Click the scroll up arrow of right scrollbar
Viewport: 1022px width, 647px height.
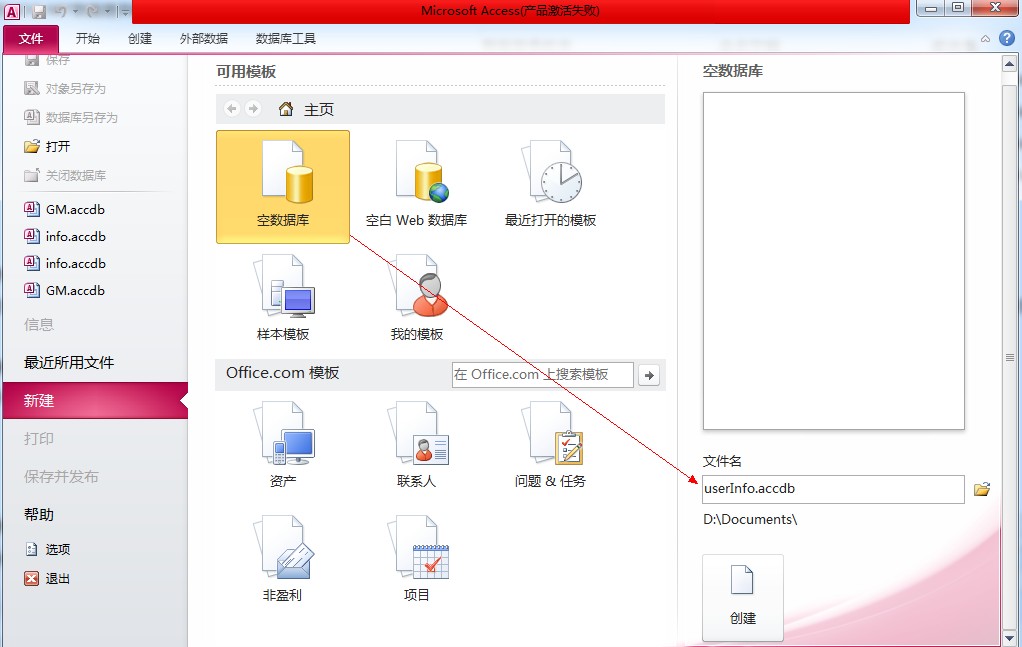point(1009,64)
